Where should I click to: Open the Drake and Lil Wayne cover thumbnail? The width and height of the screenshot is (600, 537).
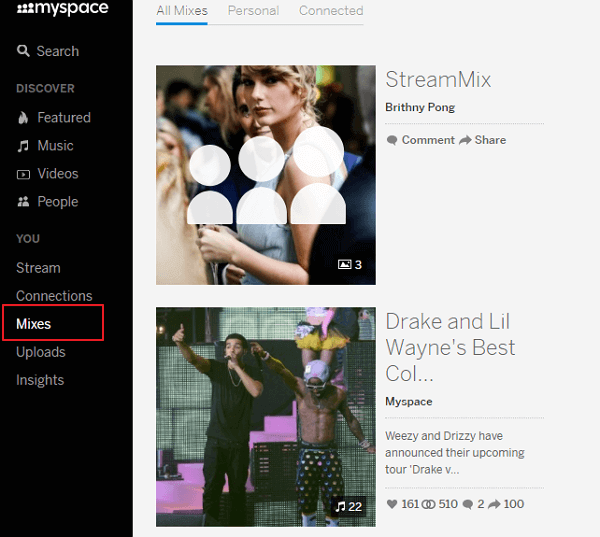[266, 417]
